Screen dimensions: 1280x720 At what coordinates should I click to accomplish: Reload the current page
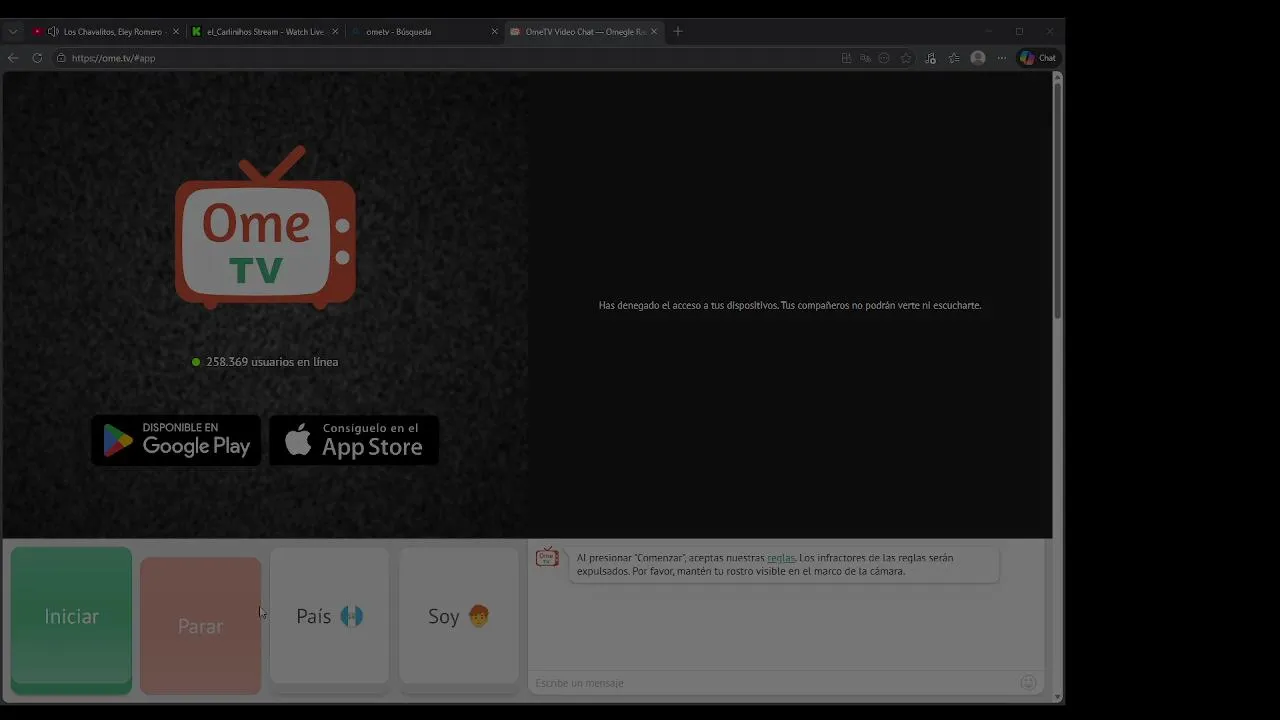(37, 58)
